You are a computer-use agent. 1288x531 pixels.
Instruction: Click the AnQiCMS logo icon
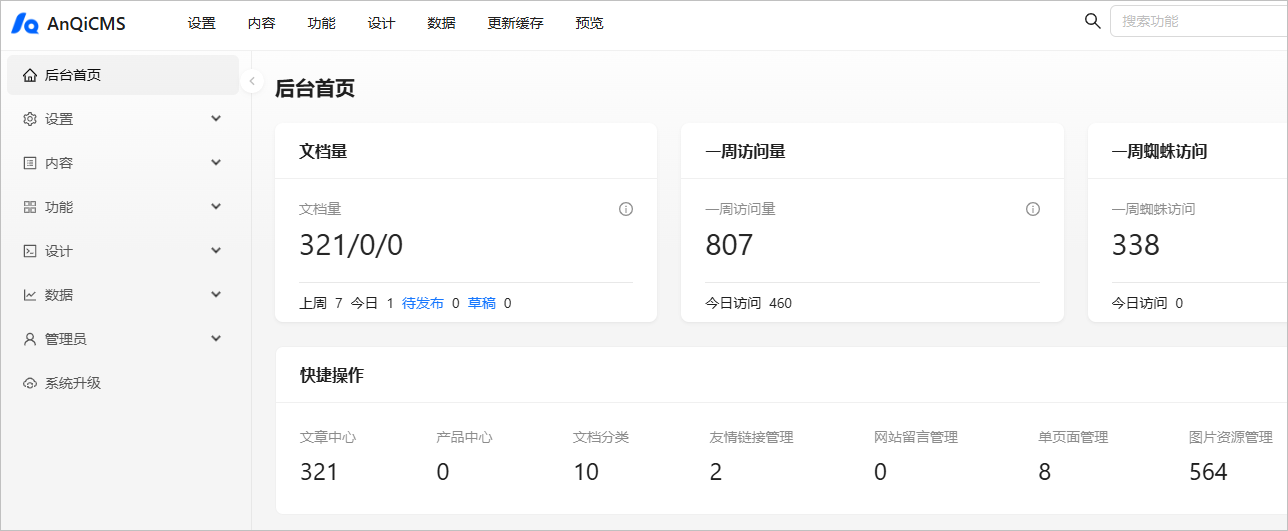25,23
